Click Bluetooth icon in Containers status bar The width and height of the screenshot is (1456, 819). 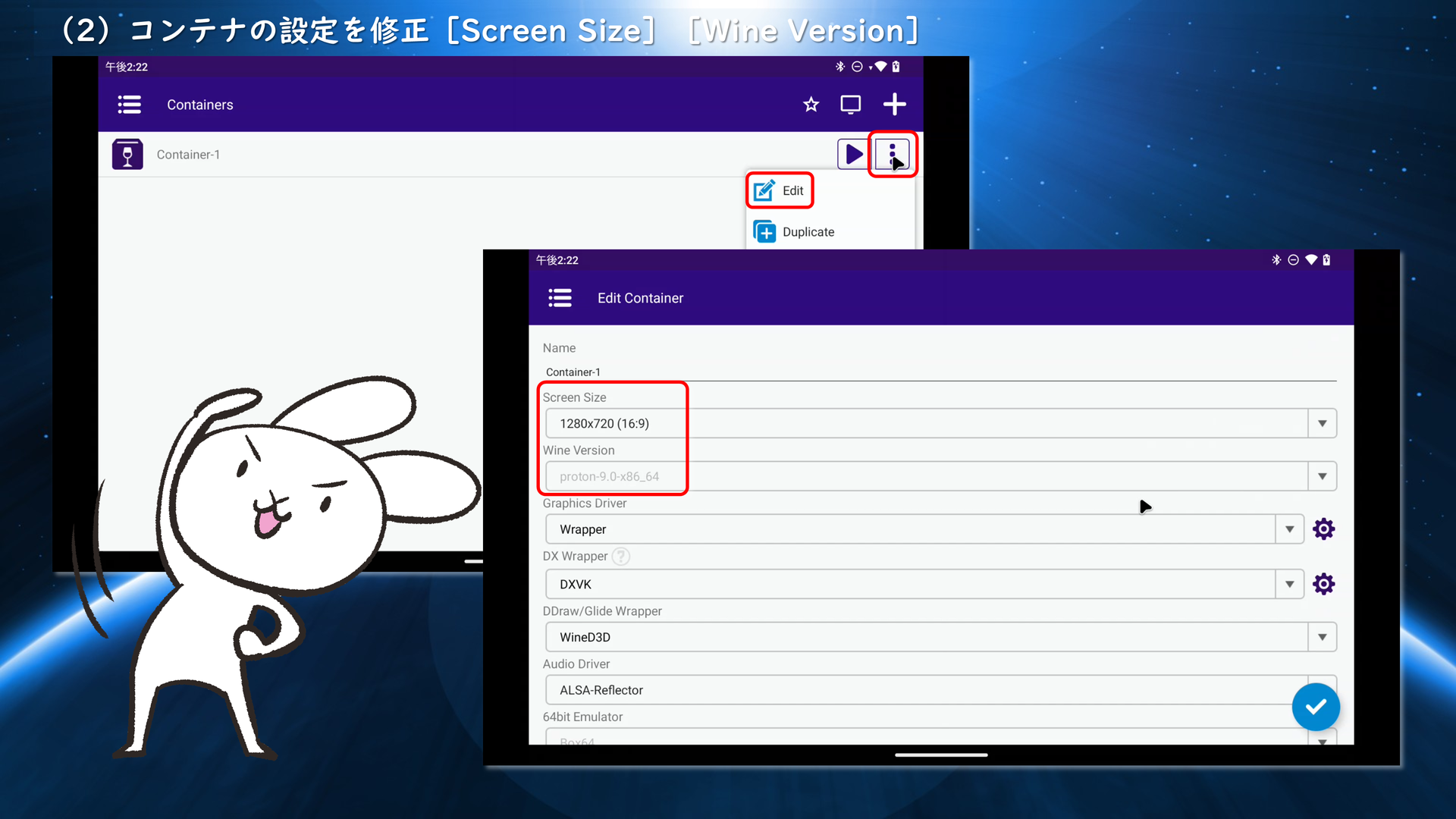pos(840,67)
